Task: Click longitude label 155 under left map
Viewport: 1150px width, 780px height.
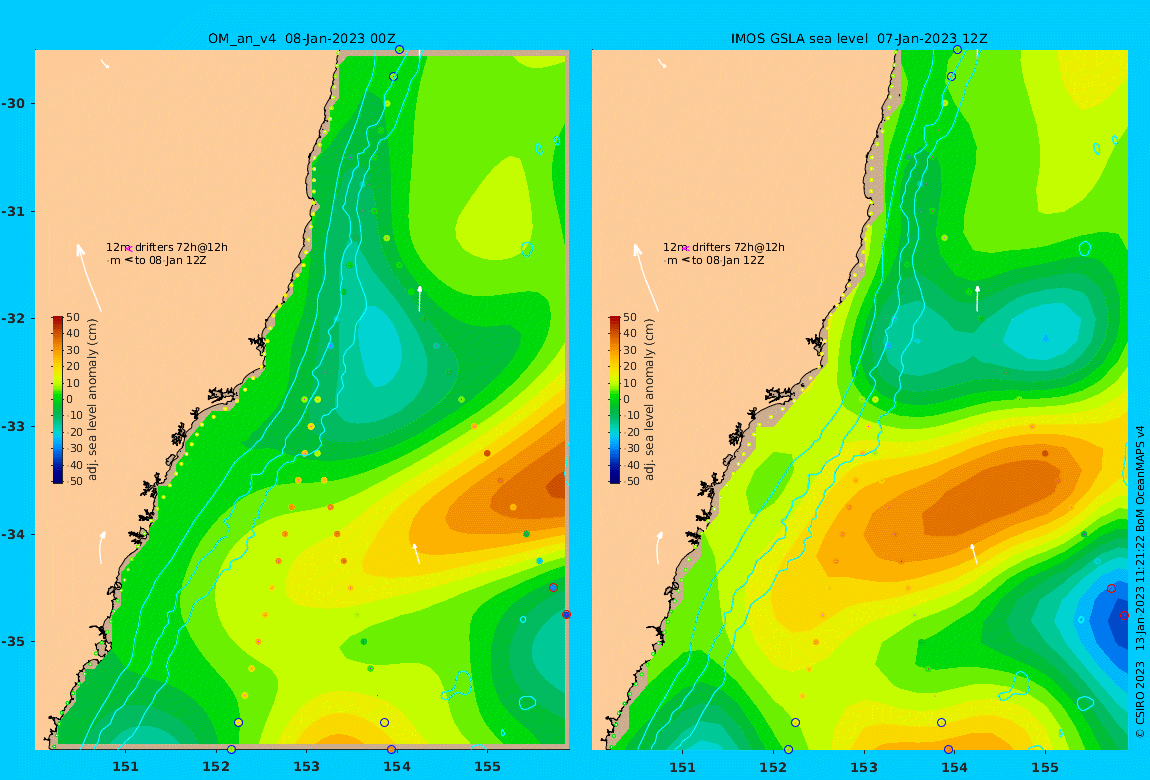Action: point(487,767)
